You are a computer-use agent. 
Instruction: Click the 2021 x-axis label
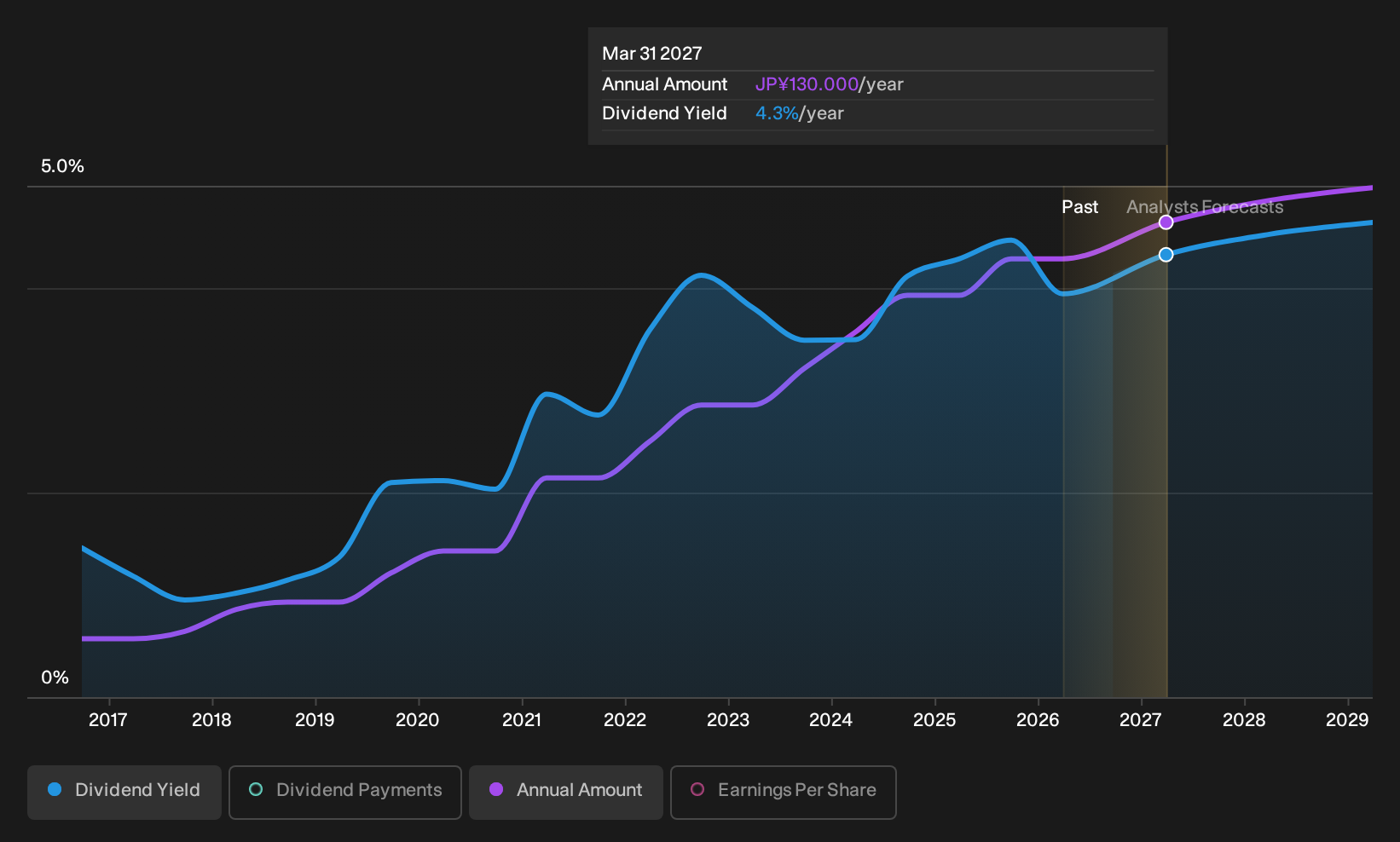click(x=522, y=720)
